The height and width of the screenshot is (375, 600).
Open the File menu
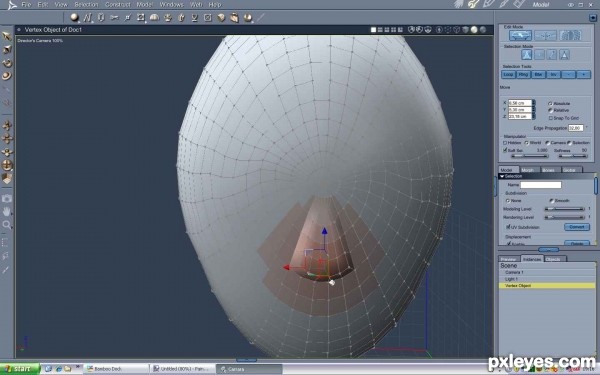coord(26,5)
